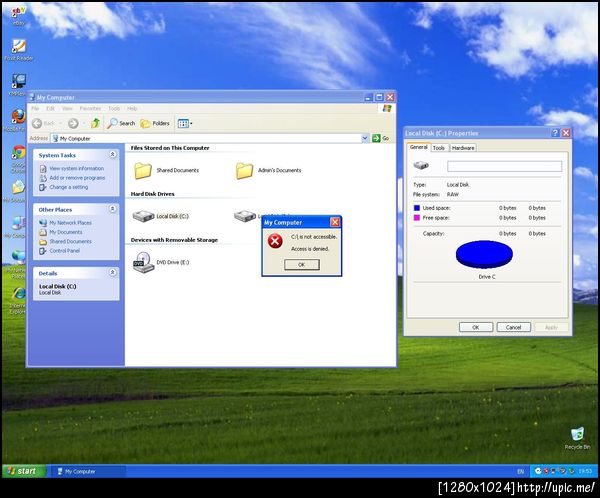Screen dimensions: 600x498
Task: Open the View menu
Action: 67,109
